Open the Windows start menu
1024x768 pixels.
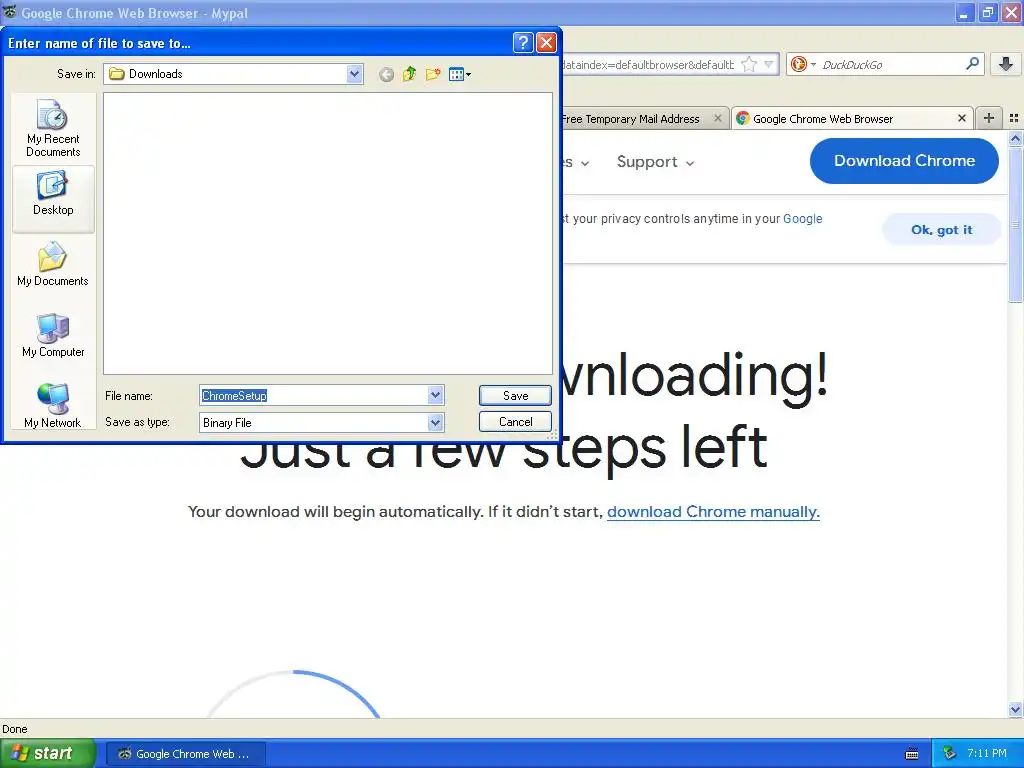(x=48, y=754)
